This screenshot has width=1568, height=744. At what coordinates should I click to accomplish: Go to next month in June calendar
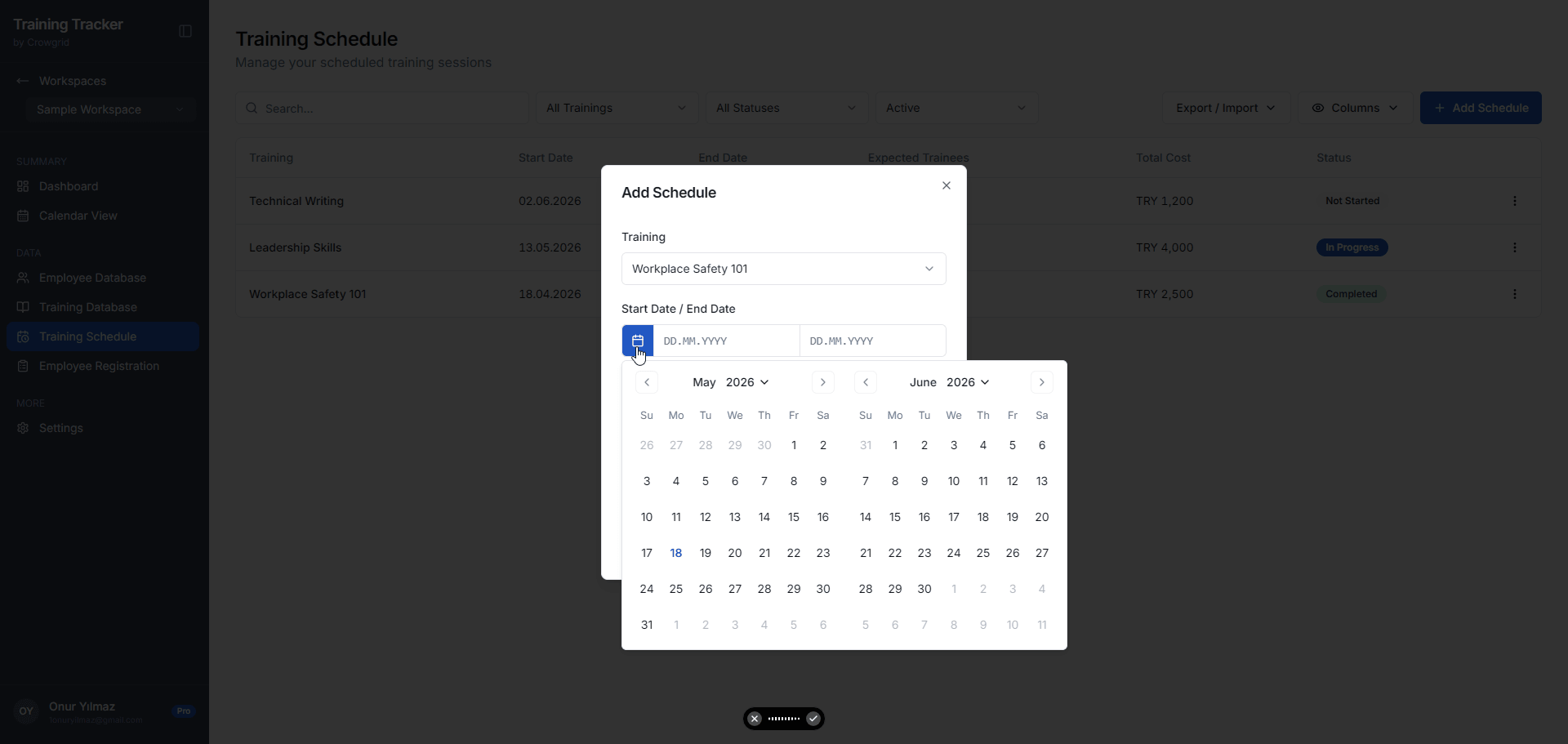tap(1042, 382)
